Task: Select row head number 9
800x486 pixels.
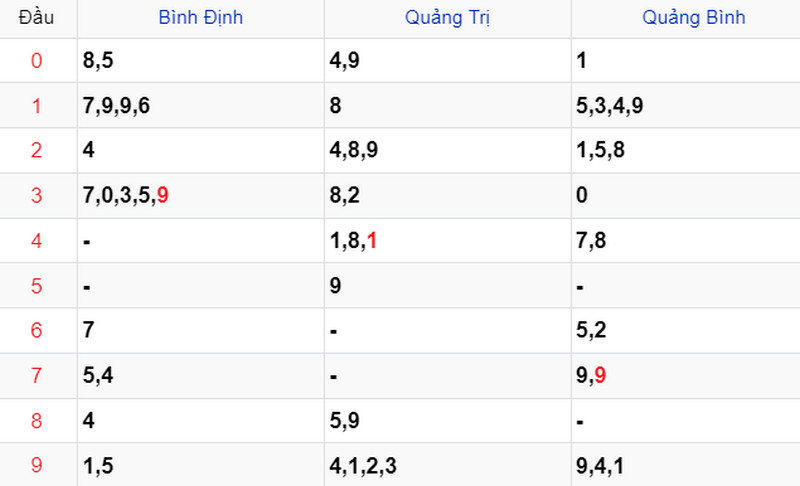Action: coord(36,465)
